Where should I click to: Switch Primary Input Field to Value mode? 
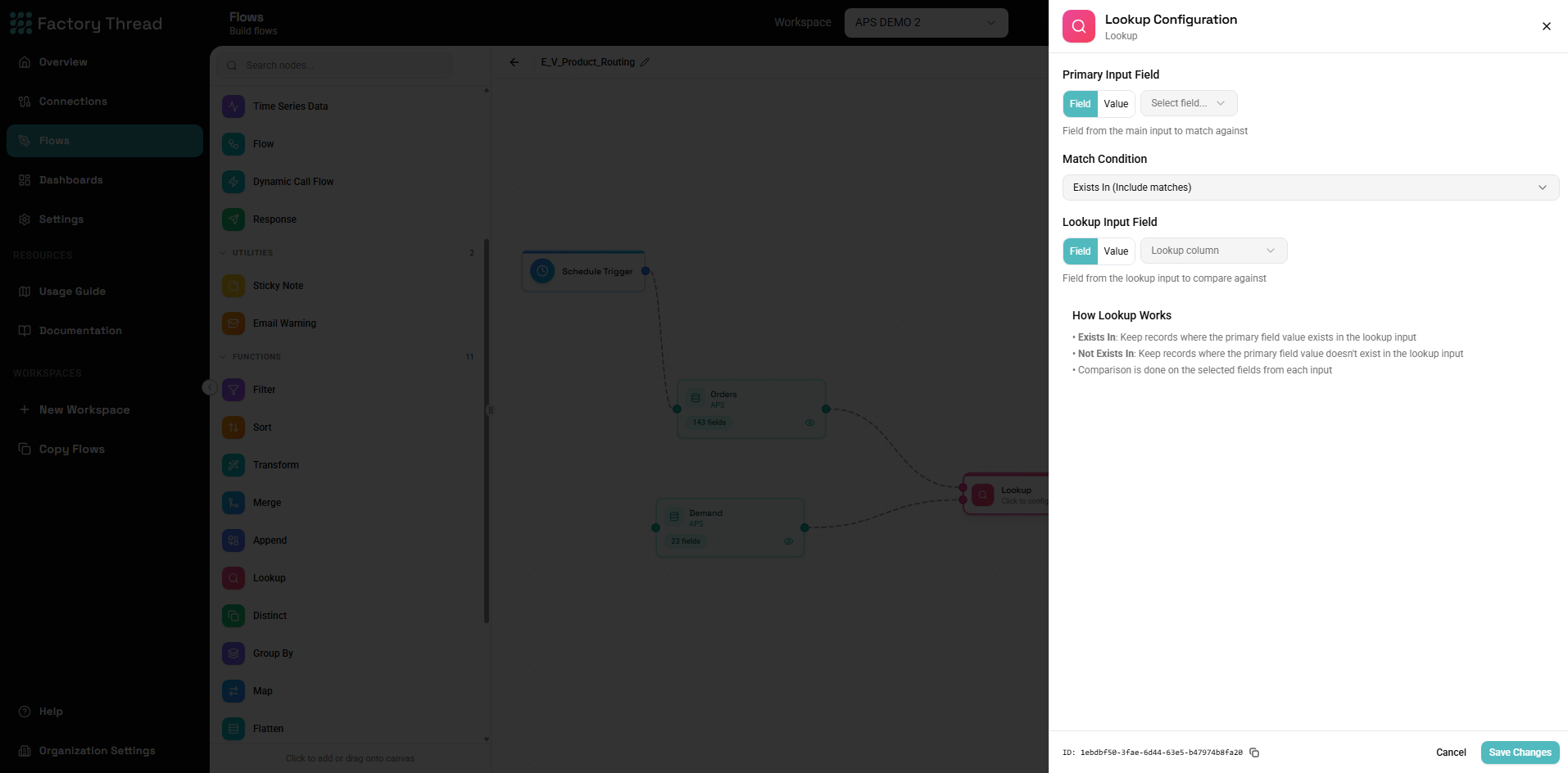1116,104
